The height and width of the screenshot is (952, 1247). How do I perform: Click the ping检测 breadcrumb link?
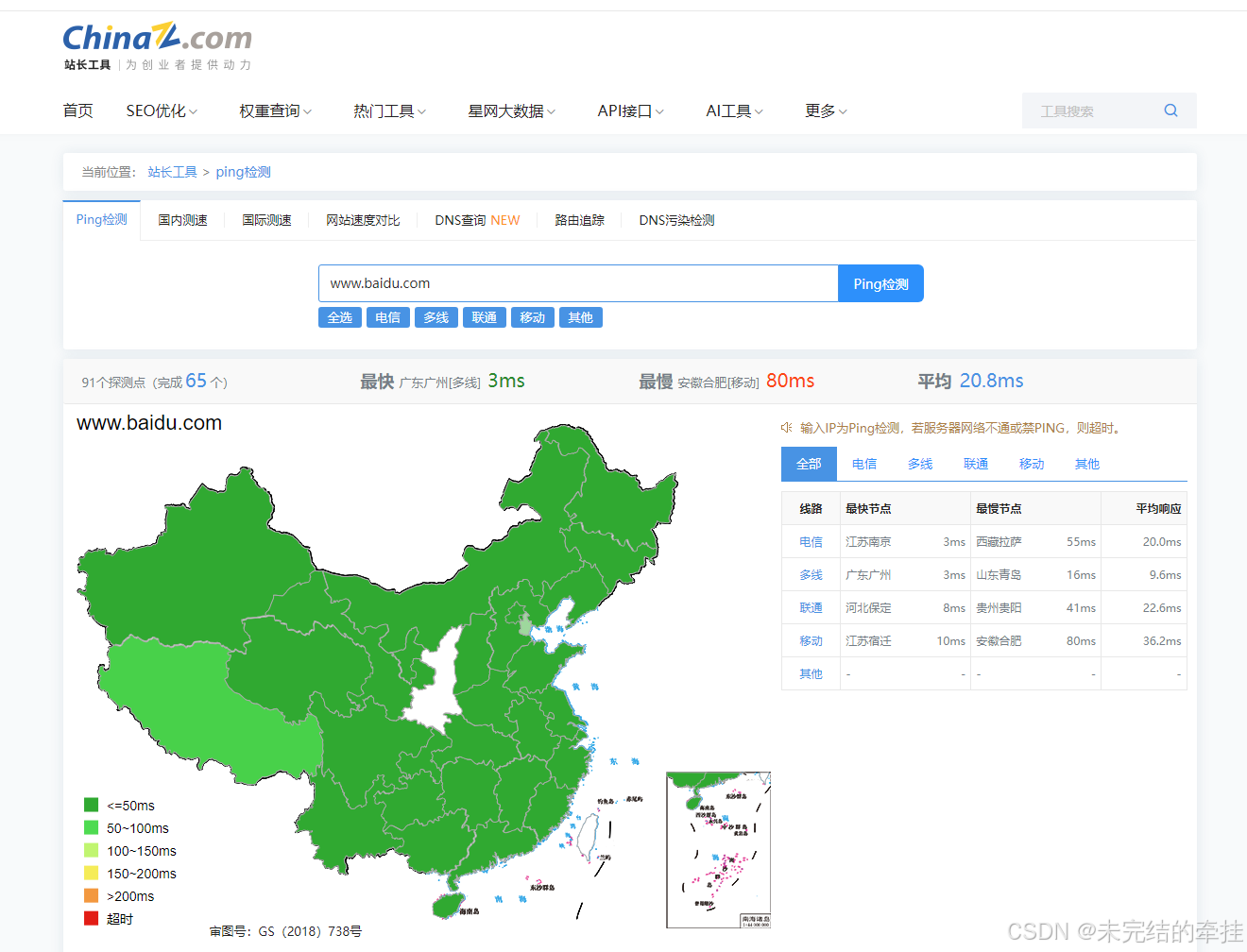tap(243, 172)
